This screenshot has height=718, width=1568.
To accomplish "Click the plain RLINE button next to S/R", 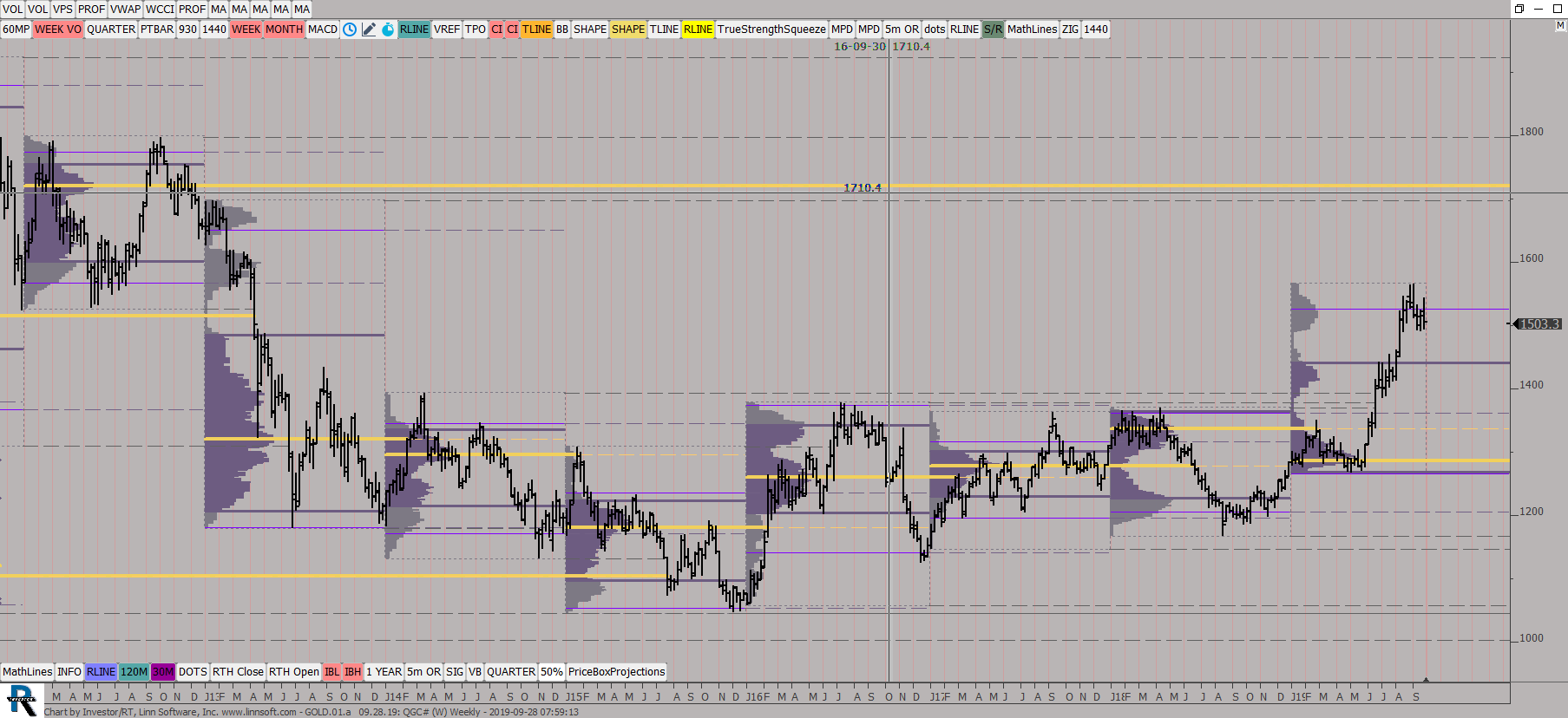I will (x=964, y=29).
